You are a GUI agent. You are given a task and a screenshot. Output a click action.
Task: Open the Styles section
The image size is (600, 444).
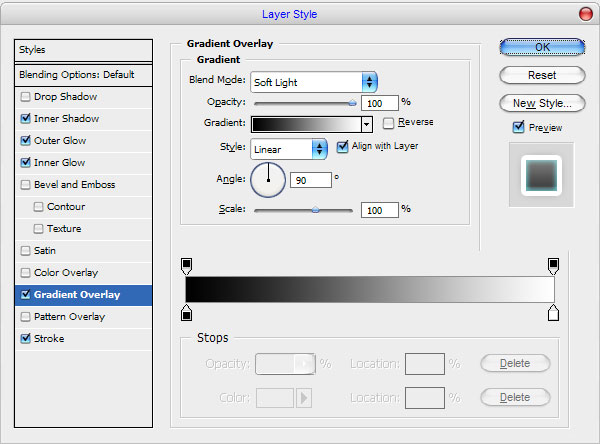pos(83,50)
